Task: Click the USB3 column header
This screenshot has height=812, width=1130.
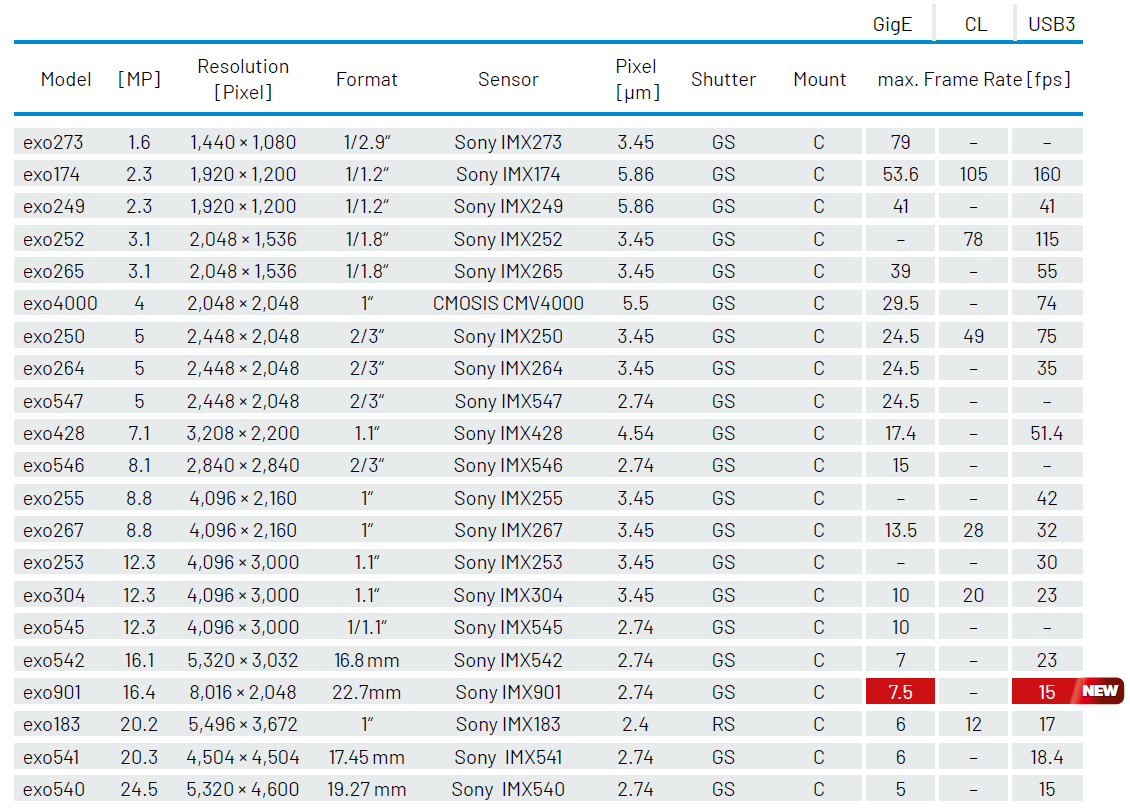Action: [1051, 24]
